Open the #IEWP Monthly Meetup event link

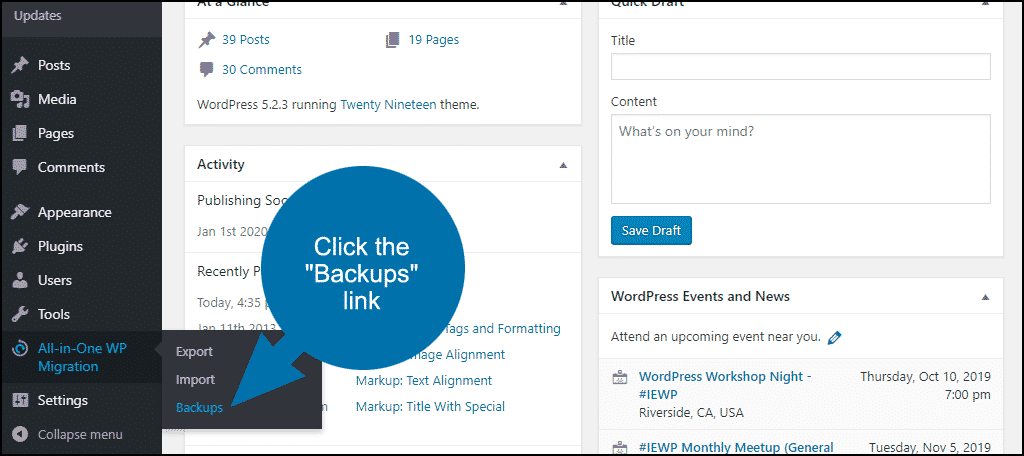tap(736, 448)
